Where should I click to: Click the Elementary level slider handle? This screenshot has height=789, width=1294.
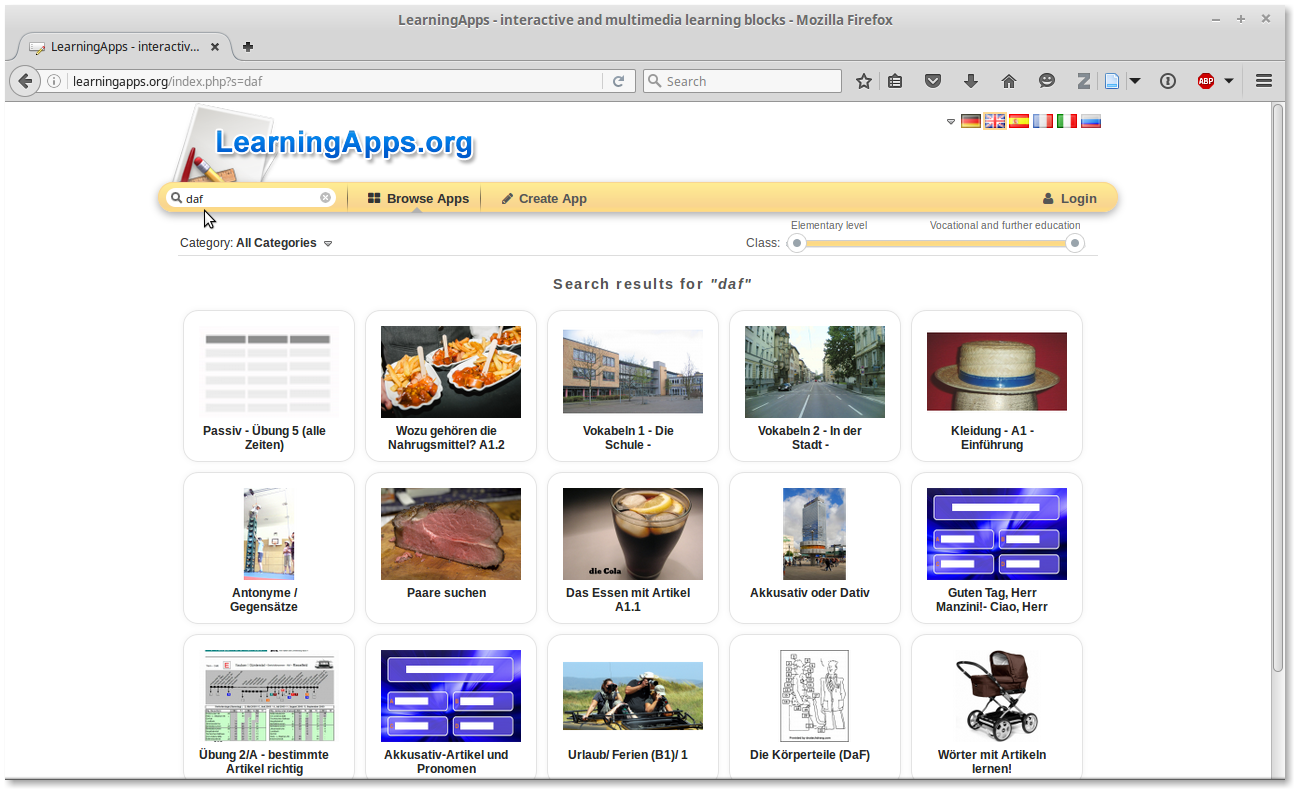tap(796, 243)
